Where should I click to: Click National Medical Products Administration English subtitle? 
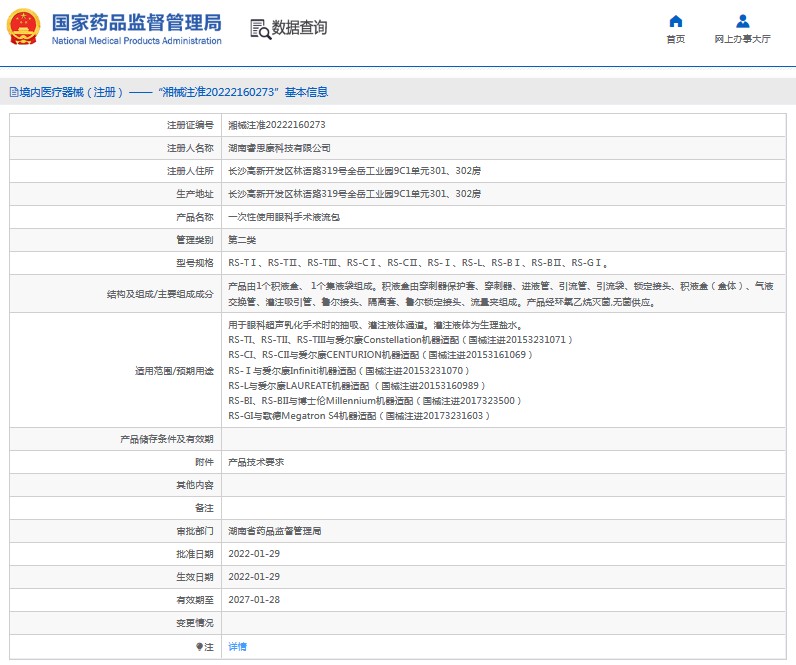point(135,41)
